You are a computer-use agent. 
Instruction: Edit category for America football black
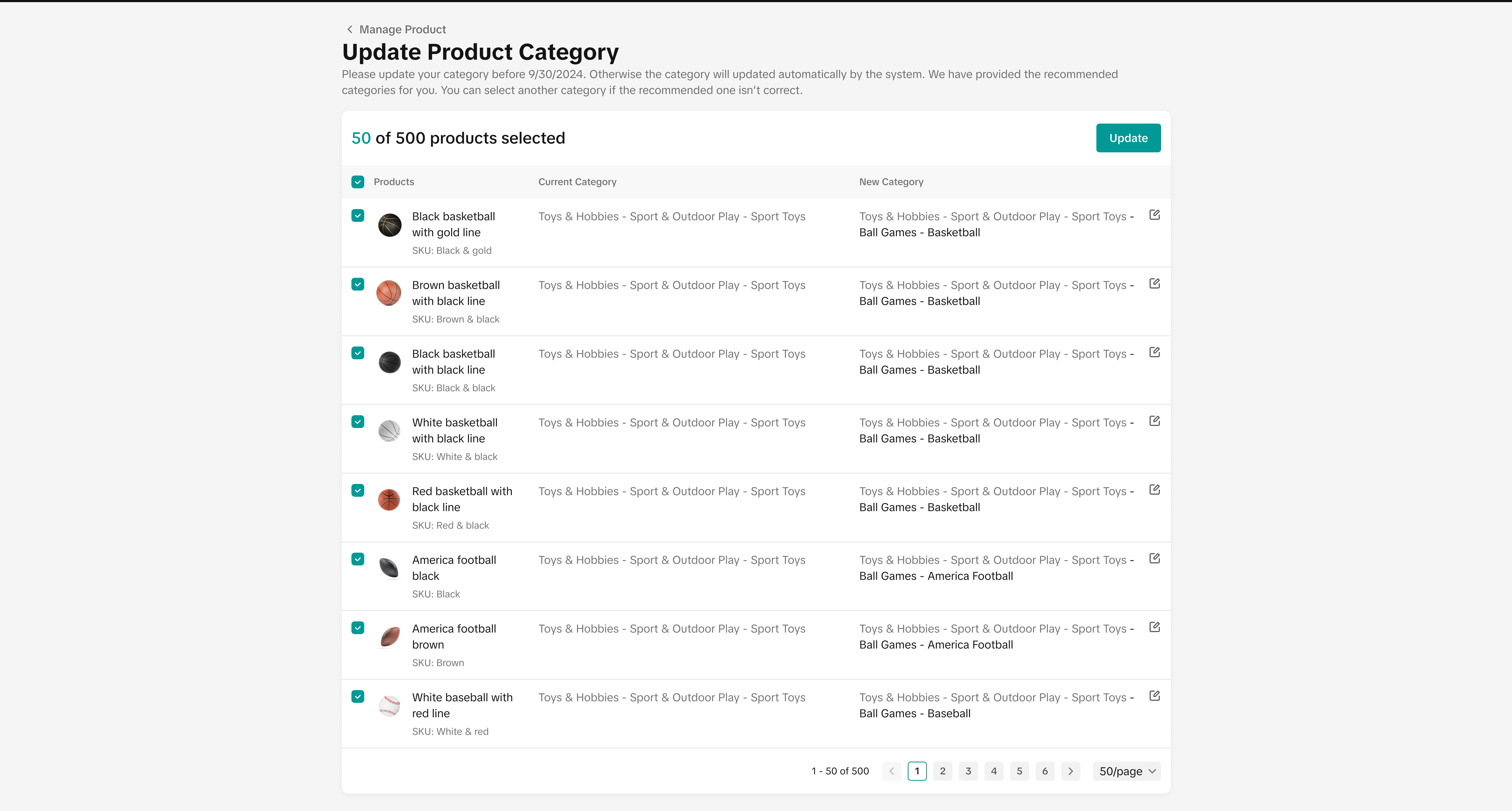[1154, 558]
